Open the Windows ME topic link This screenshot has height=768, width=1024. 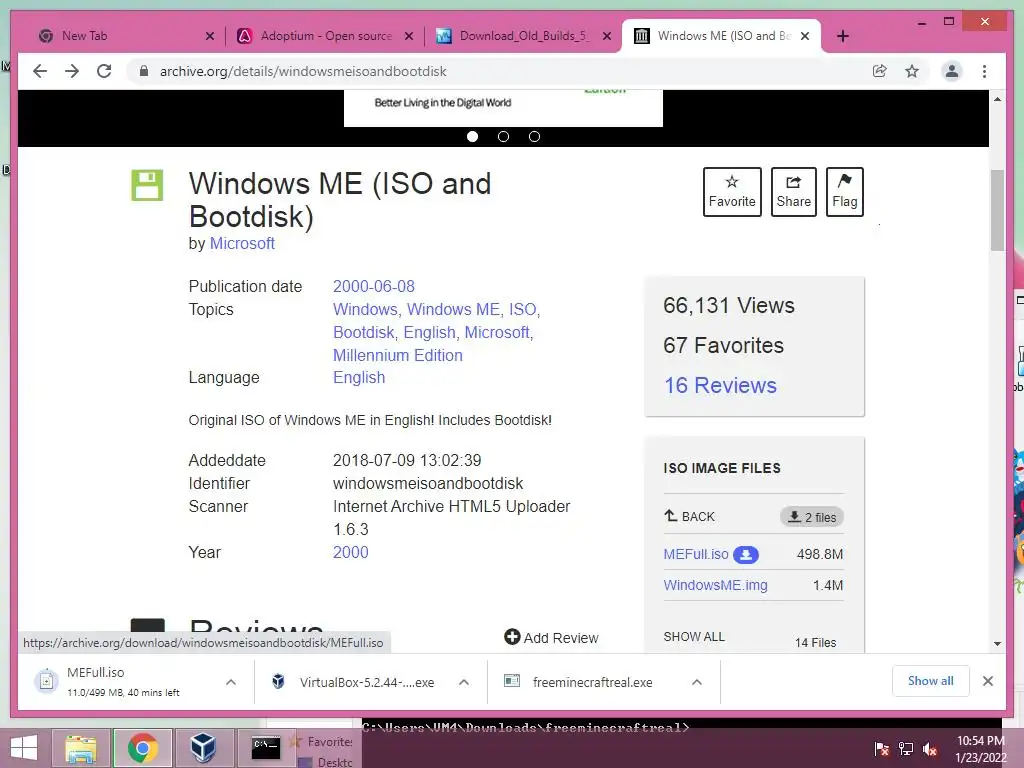(453, 310)
